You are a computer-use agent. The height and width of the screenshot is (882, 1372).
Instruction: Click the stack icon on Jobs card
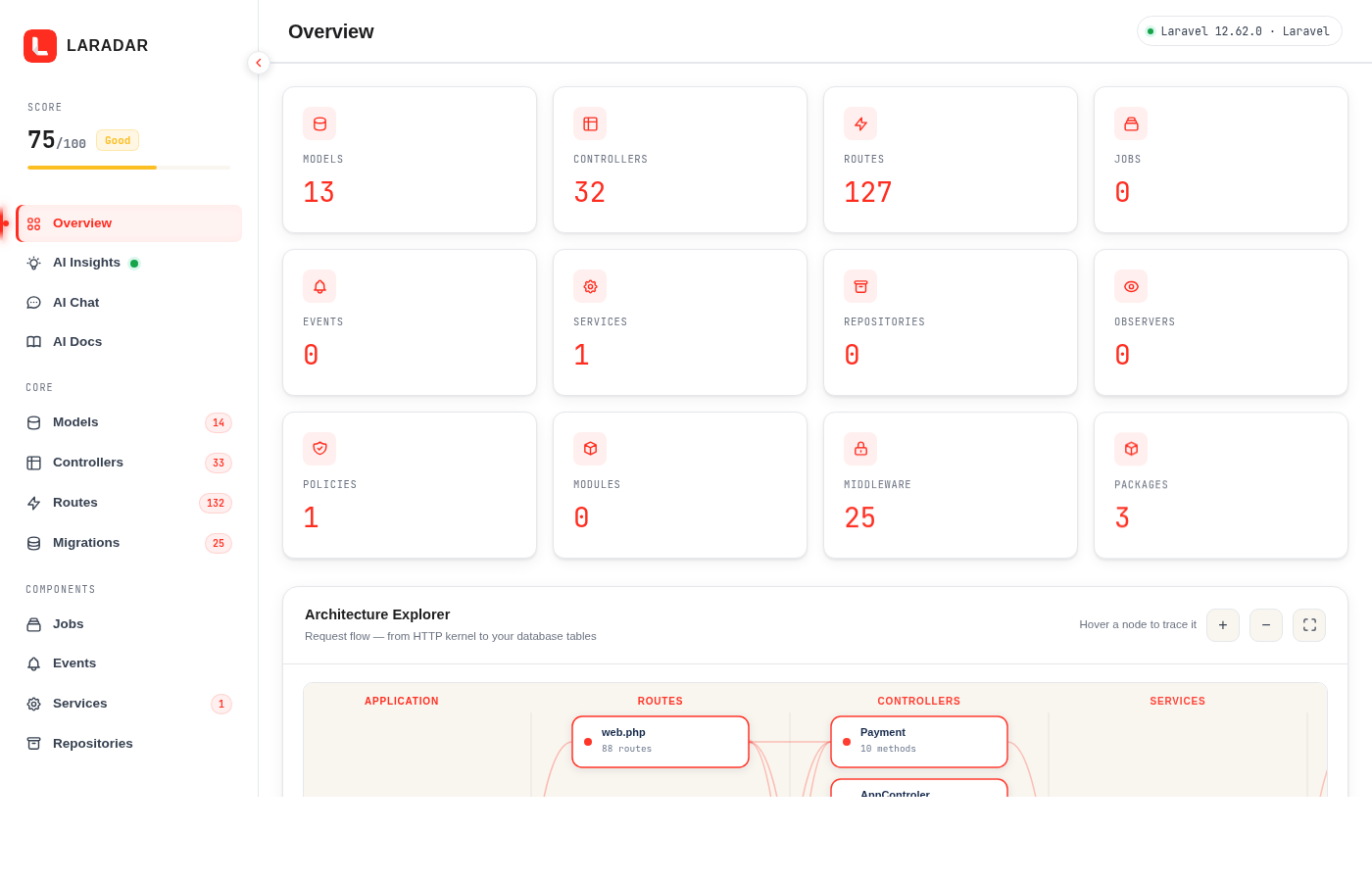tap(1131, 123)
